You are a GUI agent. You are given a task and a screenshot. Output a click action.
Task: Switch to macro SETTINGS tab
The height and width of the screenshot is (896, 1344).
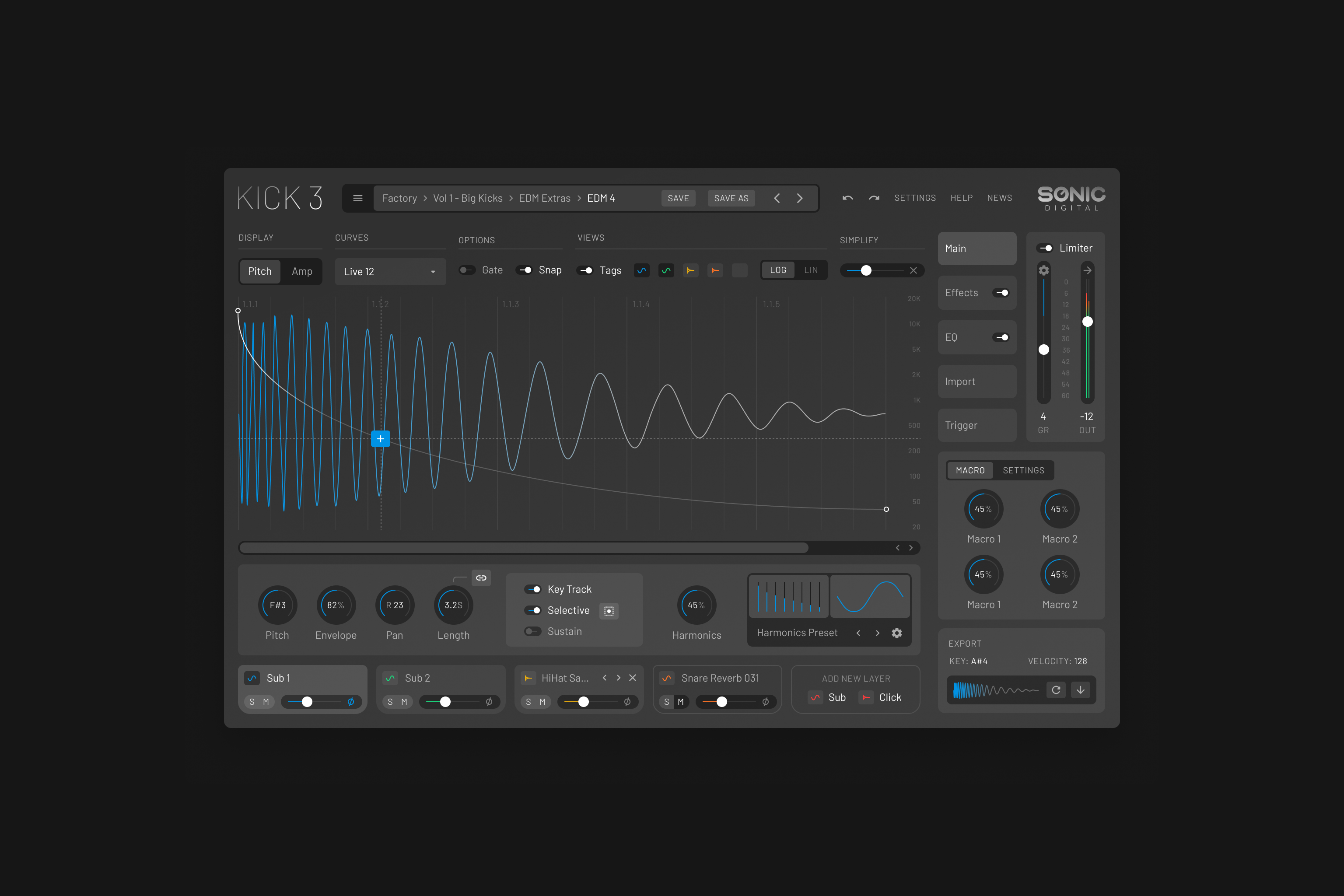coord(1023,470)
